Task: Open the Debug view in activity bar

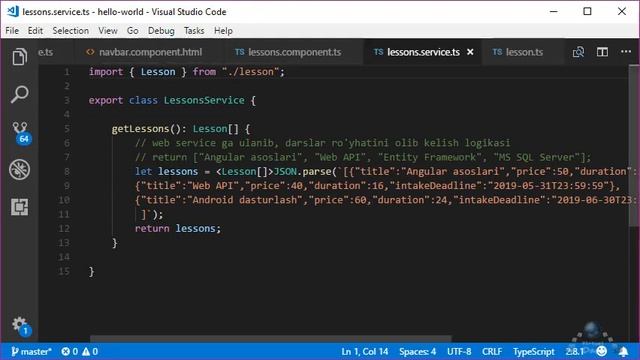Action: pyautogui.click(x=19, y=169)
